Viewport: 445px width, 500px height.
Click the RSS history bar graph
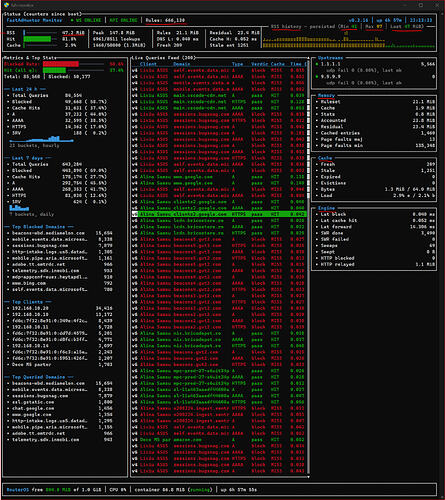tap(349, 40)
